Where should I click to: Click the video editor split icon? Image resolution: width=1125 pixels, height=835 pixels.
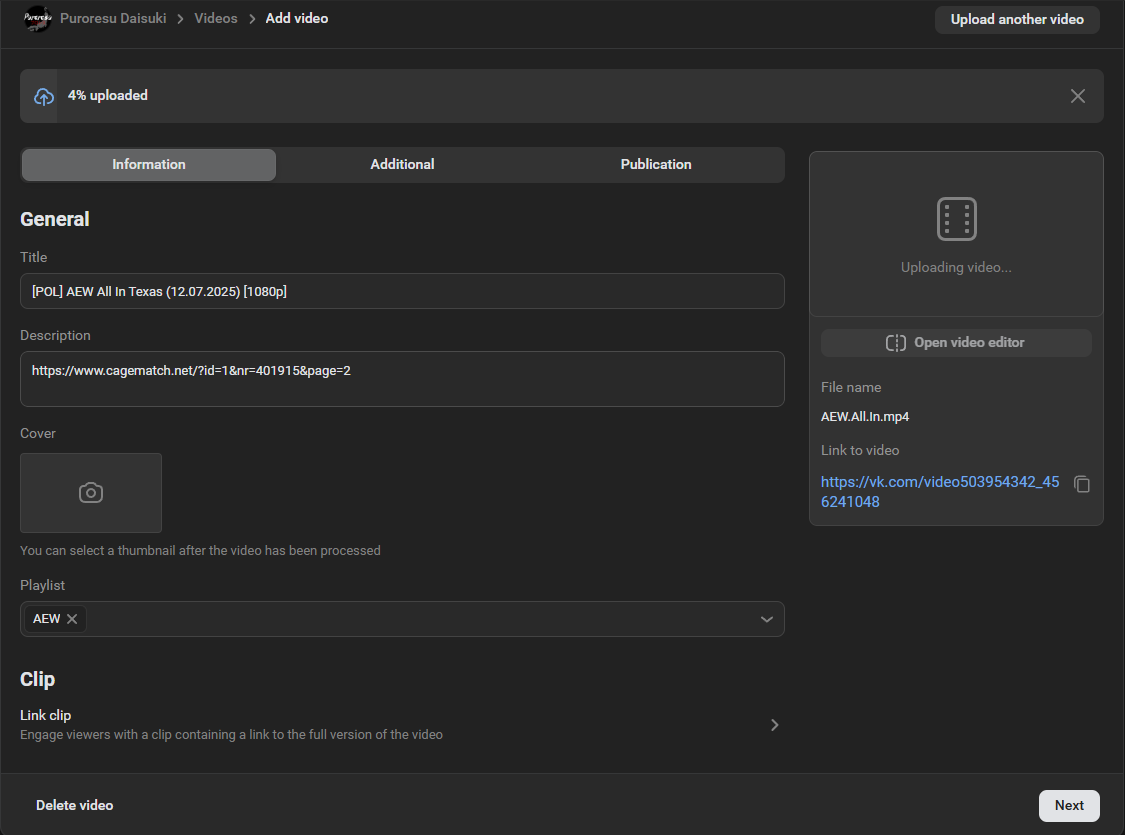click(895, 343)
